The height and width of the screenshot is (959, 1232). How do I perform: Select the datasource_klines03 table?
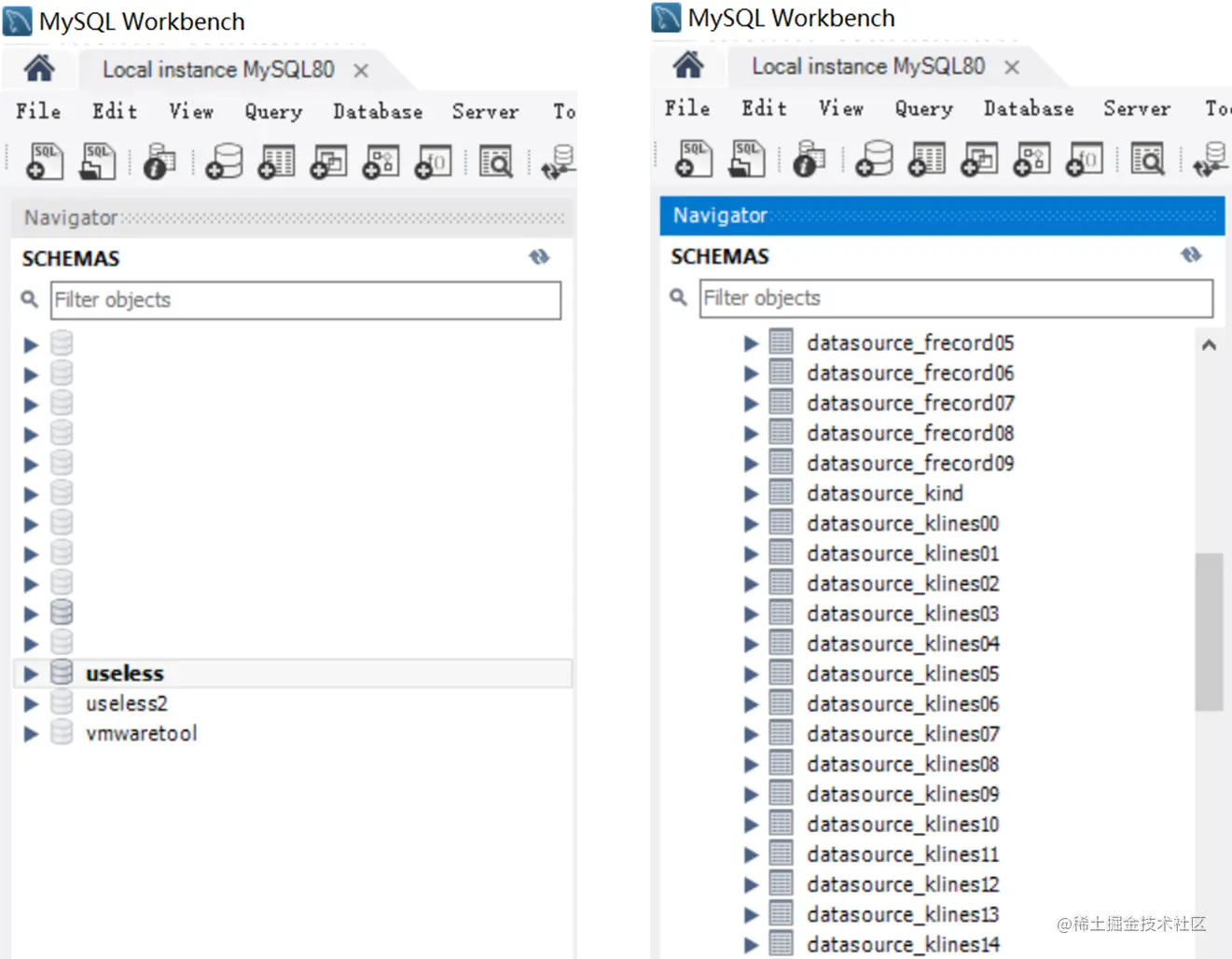coord(903,614)
